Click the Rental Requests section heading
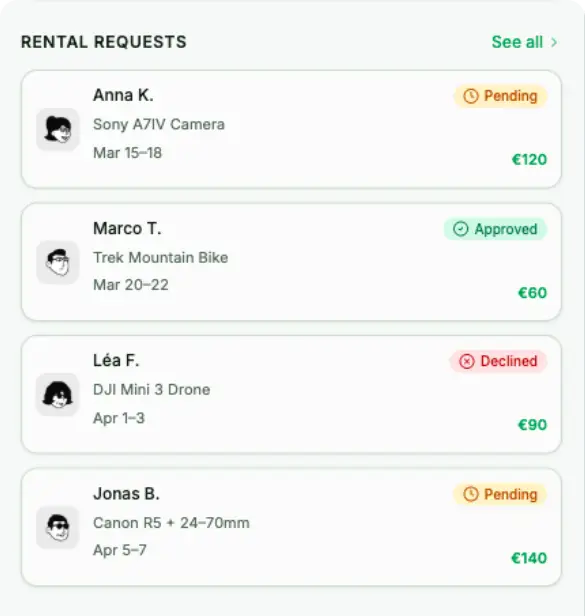 coord(104,42)
